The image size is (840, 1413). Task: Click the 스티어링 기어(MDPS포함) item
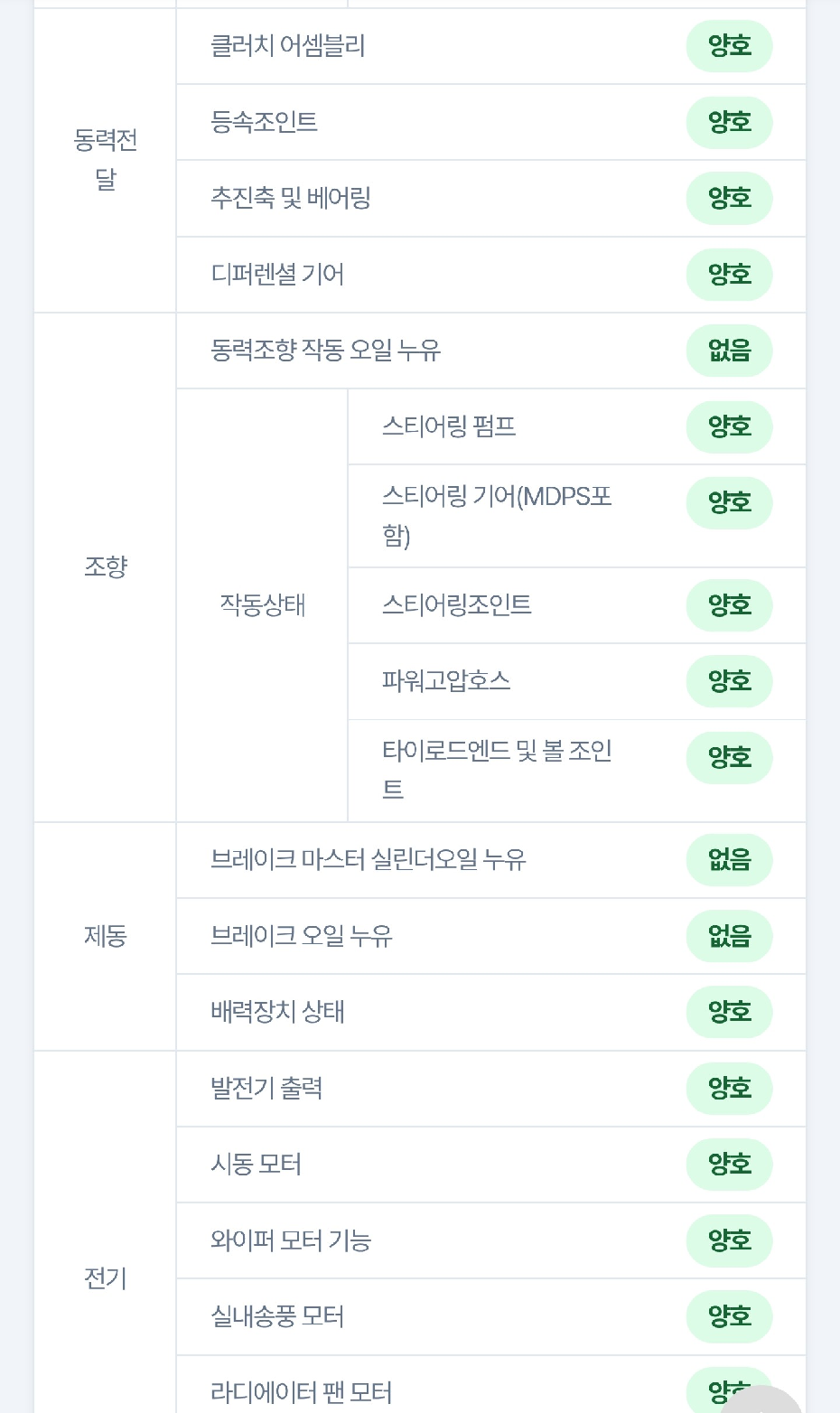tap(497, 516)
